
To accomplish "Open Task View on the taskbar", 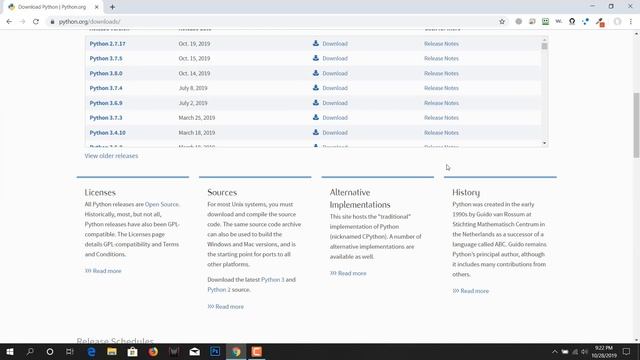I will [x=70, y=351].
